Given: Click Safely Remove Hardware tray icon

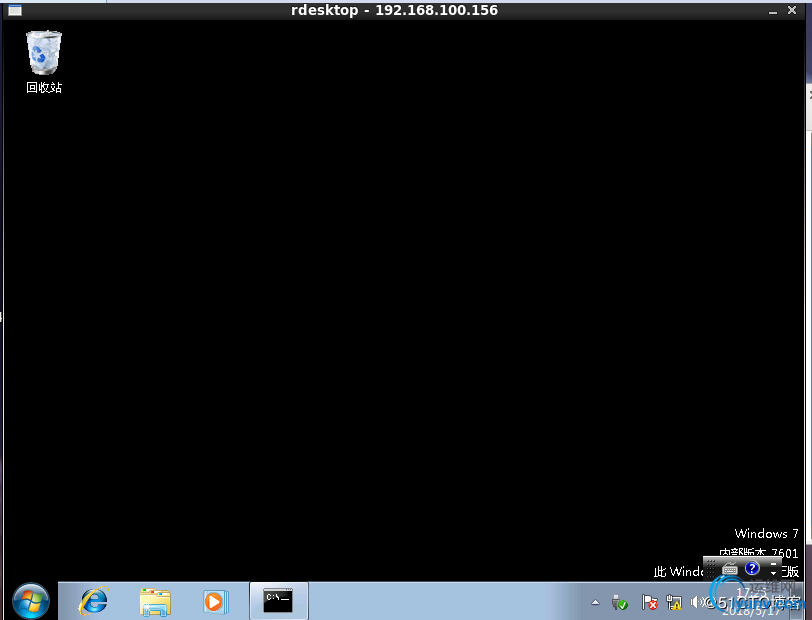Looking at the screenshot, I should 619,602.
